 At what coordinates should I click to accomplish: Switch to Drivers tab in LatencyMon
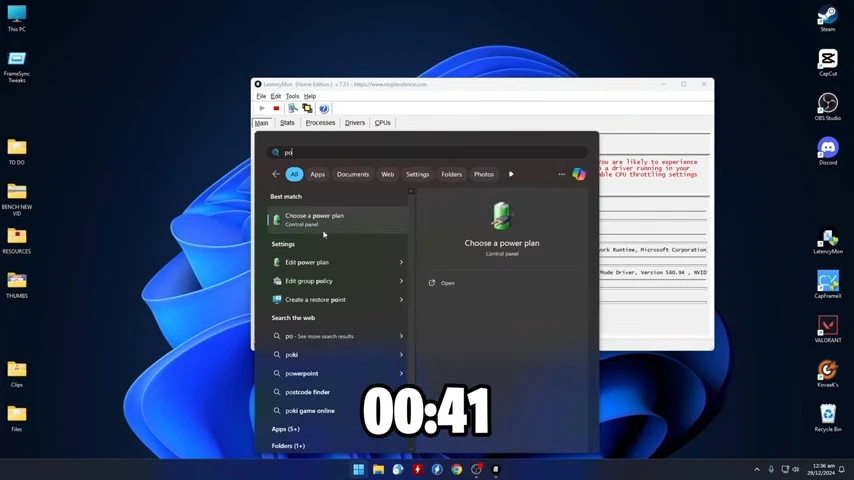click(x=355, y=123)
